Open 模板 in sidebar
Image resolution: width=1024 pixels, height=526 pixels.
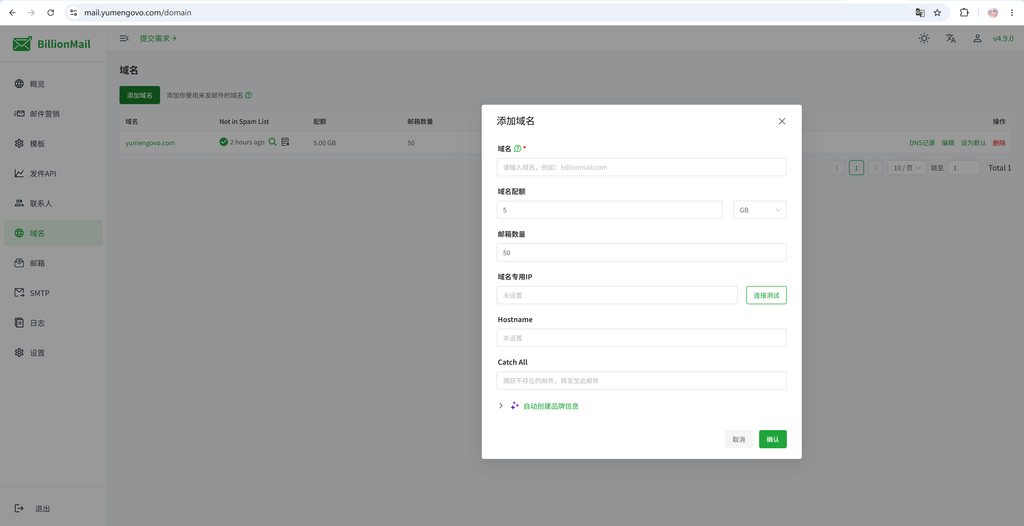(x=54, y=144)
